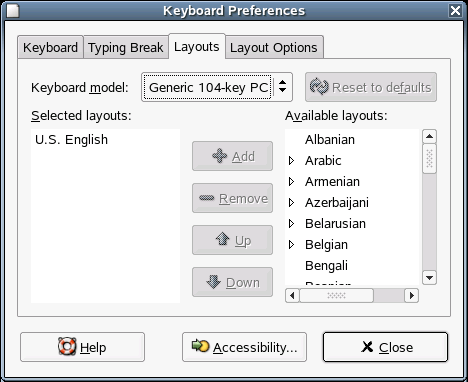The image size is (468, 382).
Task: Click the vertical scrollbar down arrow
Action: point(429,277)
